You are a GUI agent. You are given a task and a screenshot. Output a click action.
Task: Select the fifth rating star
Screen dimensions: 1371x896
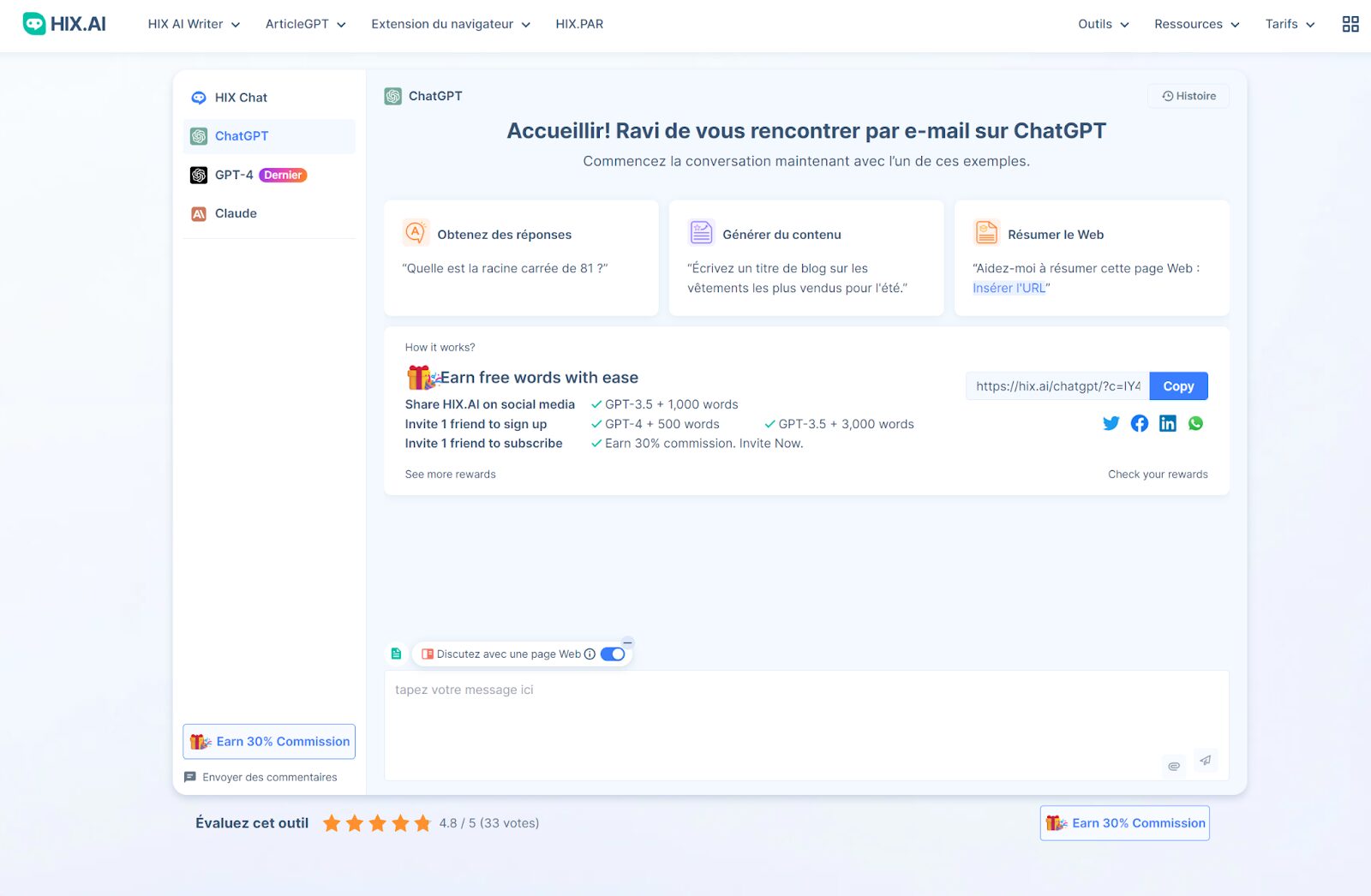[x=422, y=823]
